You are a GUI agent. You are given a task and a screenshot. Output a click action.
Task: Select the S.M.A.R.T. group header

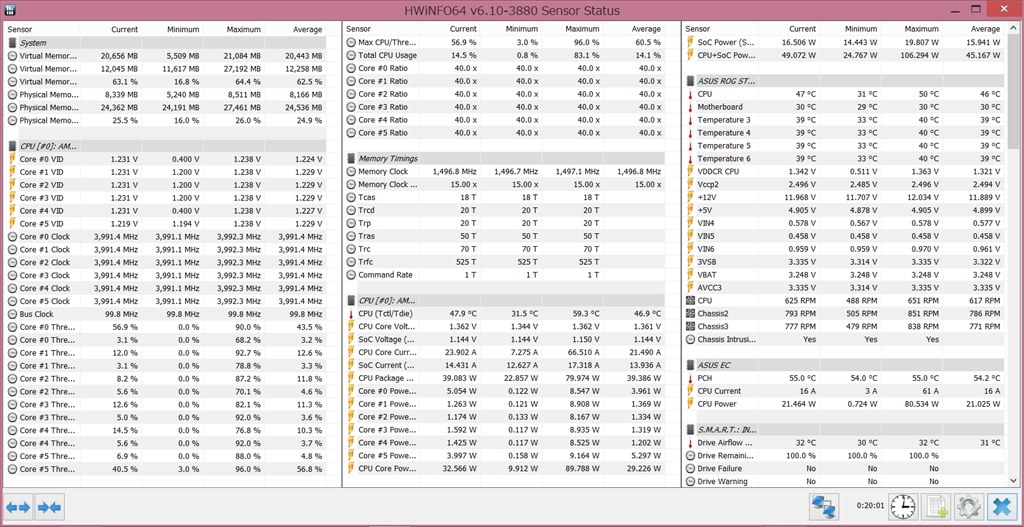tap(844, 430)
